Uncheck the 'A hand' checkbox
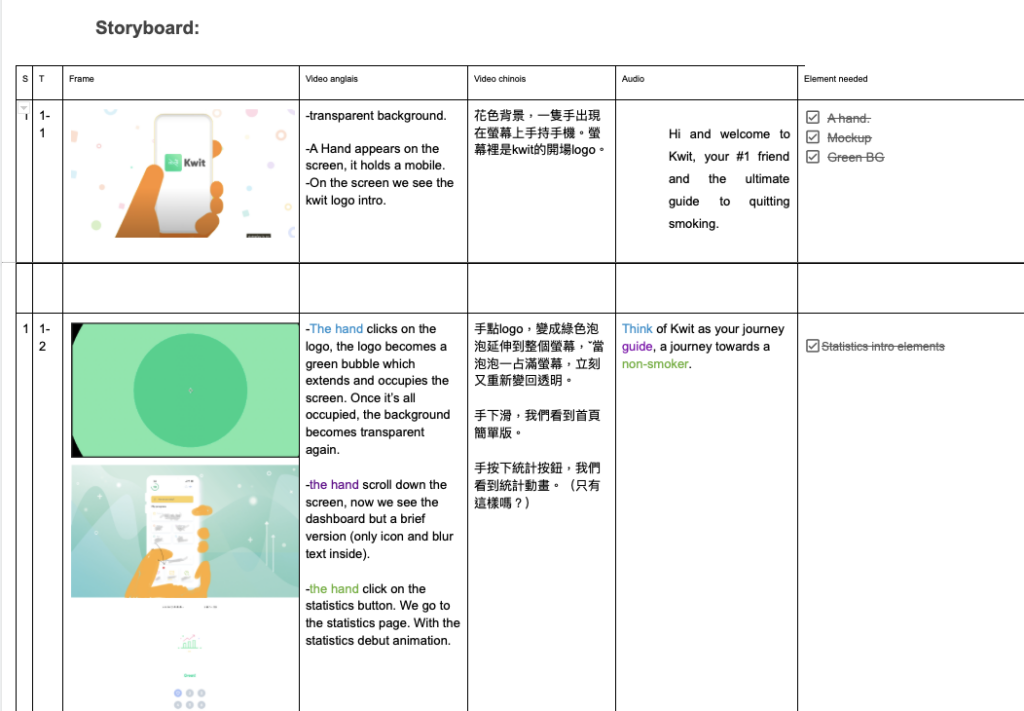The width and height of the screenshot is (1024, 711). click(x=813, y=119)
